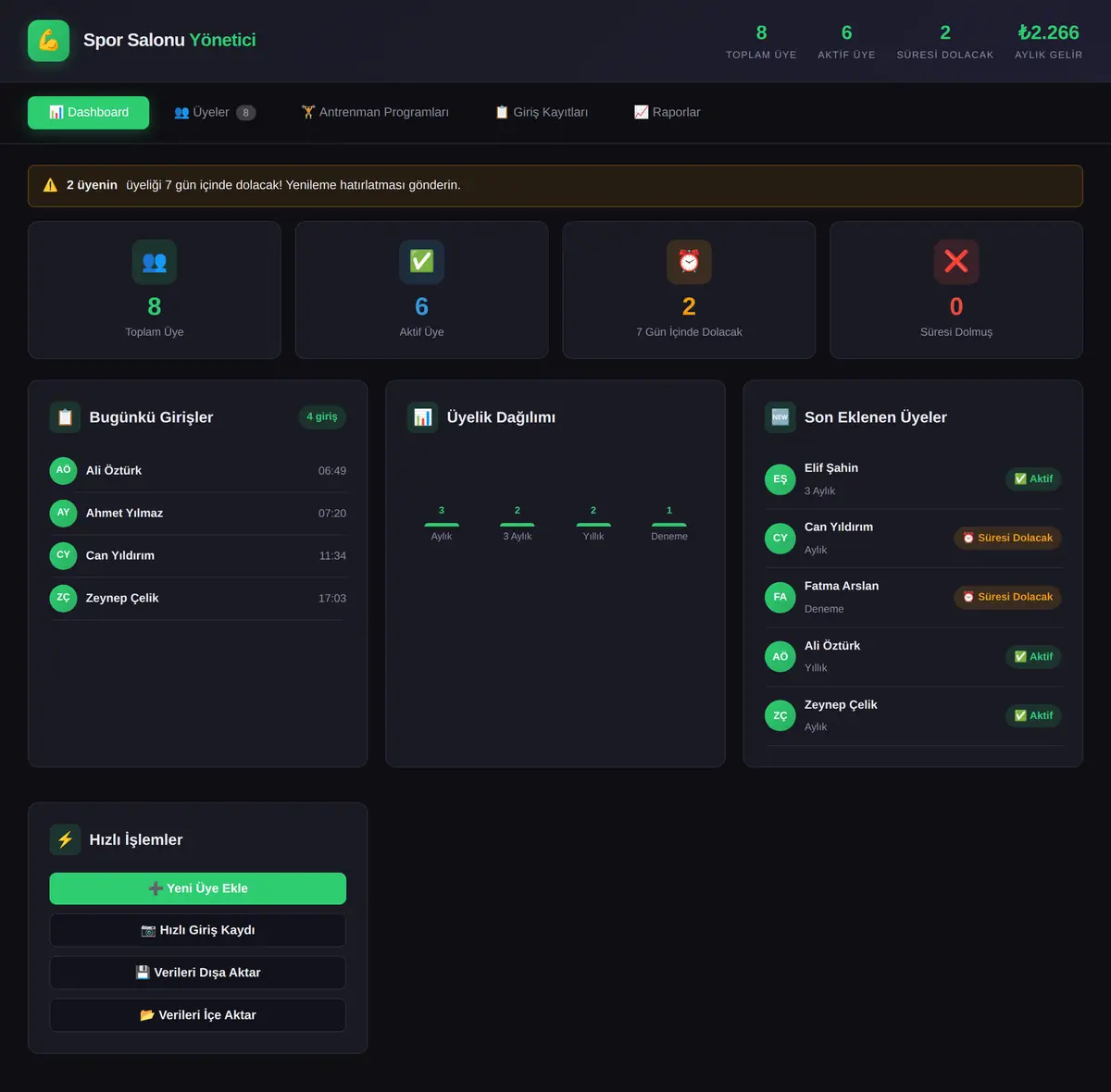Click the Deneme bar in Üyelik Dağılımı
The width and height of the screenshot is (1111, 1092).
point(669,525)
